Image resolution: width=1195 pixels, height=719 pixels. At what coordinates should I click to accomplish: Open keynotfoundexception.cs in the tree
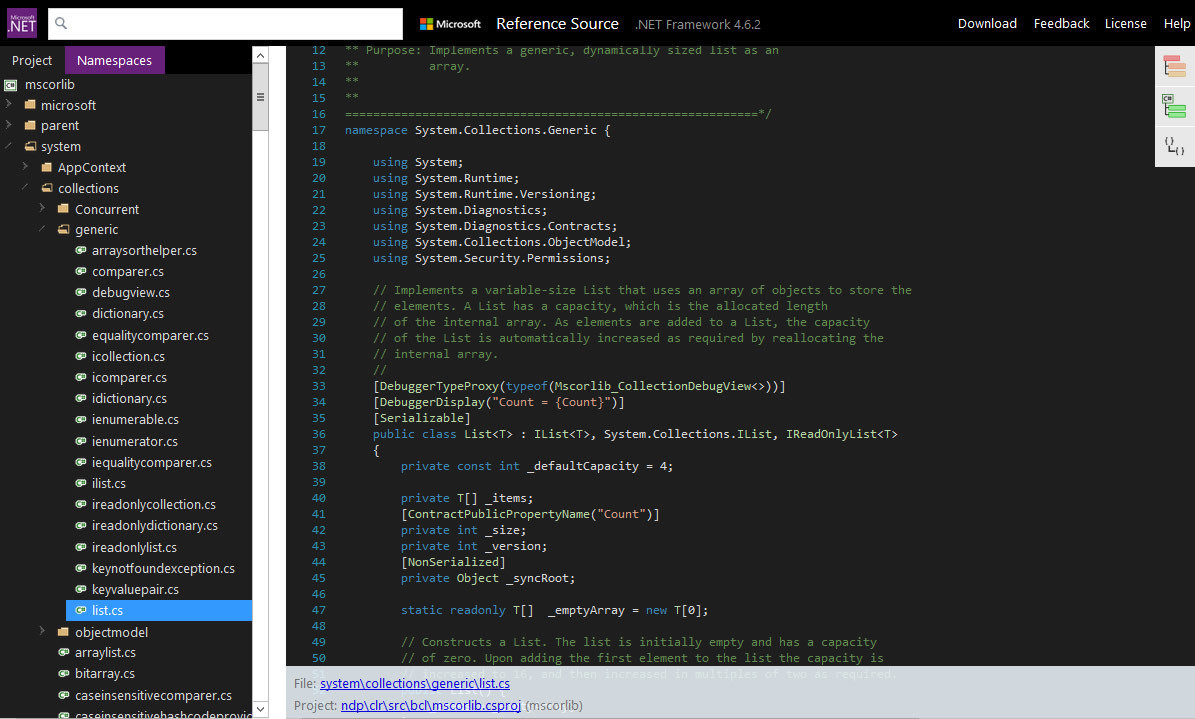(163, 568)
